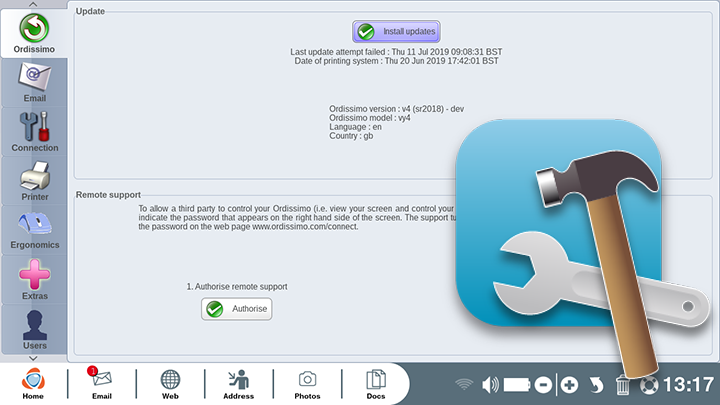Click 'Ordissimo version : v4 (sr2018) - dev' text
Screen dimensions: 720x405
pos(396,109)
